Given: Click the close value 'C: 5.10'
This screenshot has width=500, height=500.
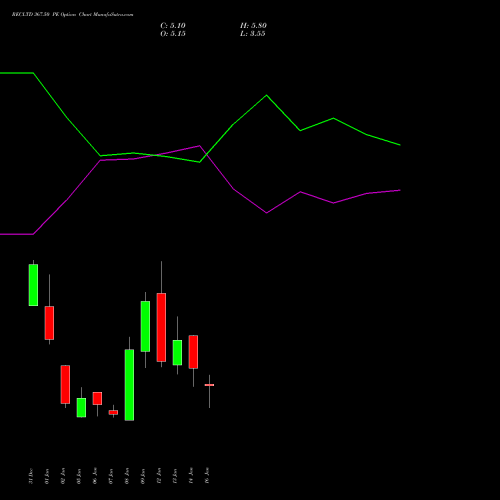Looking at the screenshot, I should (173, 26).
